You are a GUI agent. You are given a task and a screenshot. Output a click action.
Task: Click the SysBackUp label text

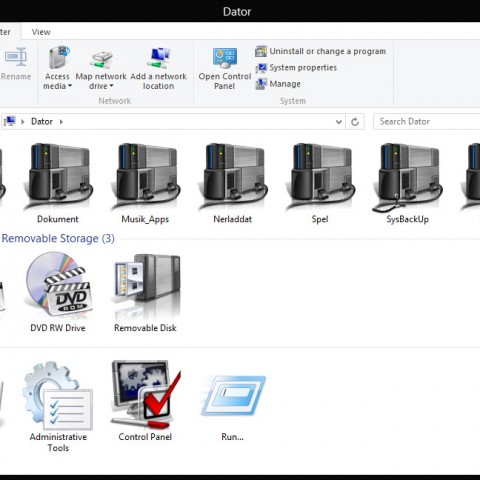coord(407,219)
